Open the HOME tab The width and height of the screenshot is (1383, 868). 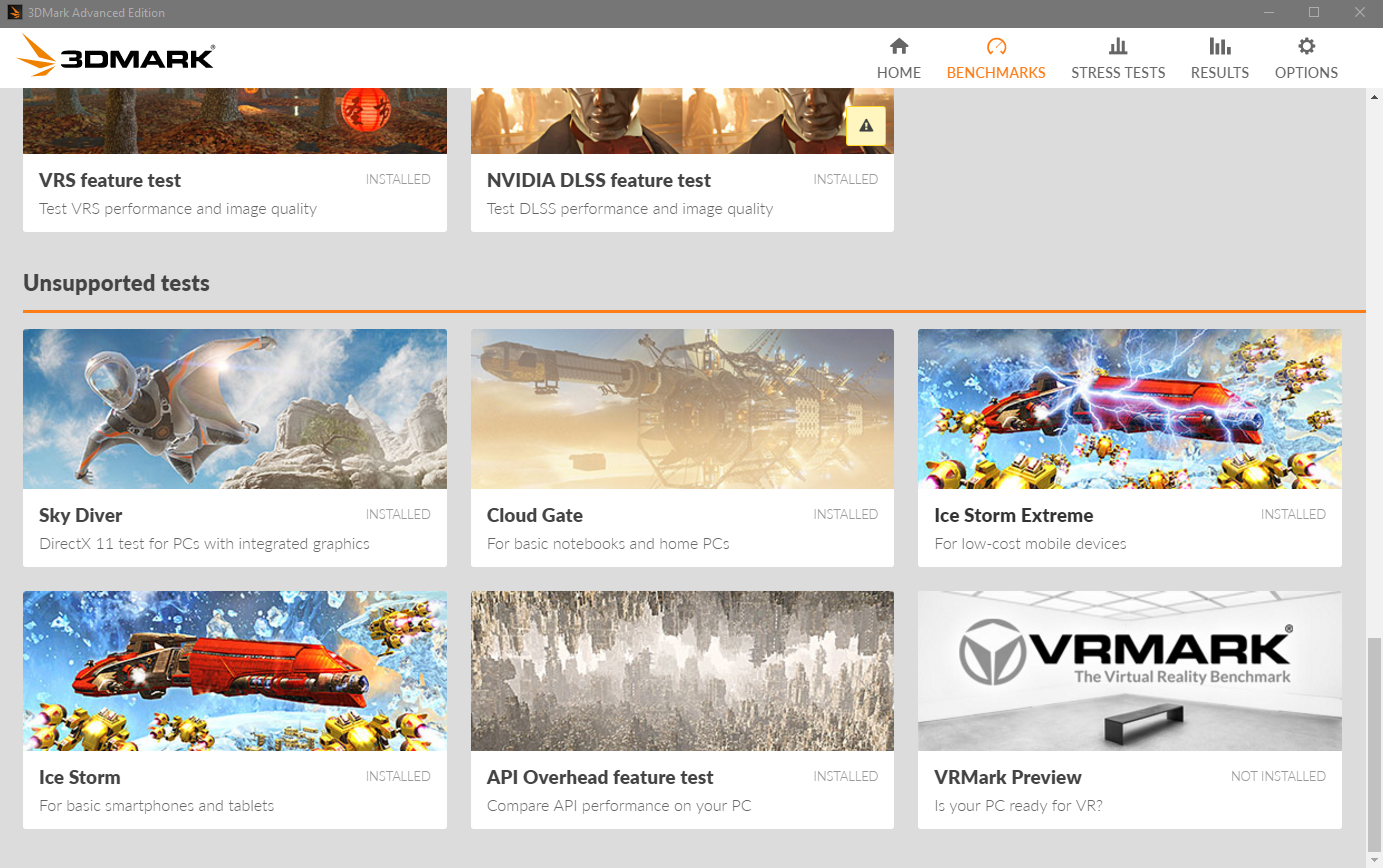point(899,58)
